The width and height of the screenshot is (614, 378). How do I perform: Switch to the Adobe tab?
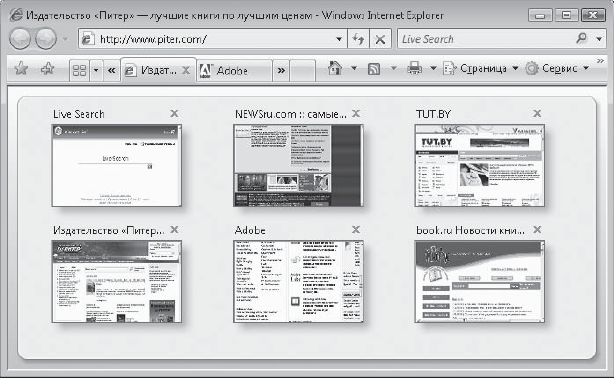tap(234, 71)
